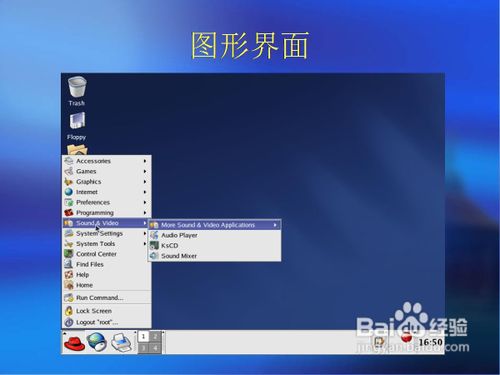Expand arrow beside Programming
This screenshot has width=500, height=375.
click(145, 213)
